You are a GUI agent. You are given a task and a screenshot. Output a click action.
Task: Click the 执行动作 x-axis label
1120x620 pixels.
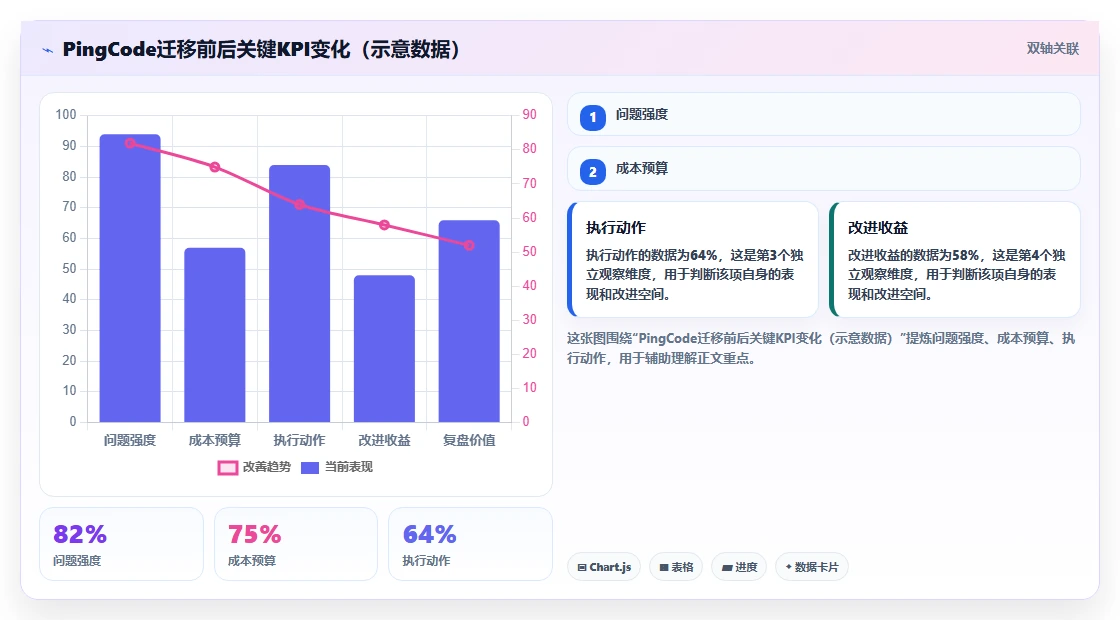299,441
